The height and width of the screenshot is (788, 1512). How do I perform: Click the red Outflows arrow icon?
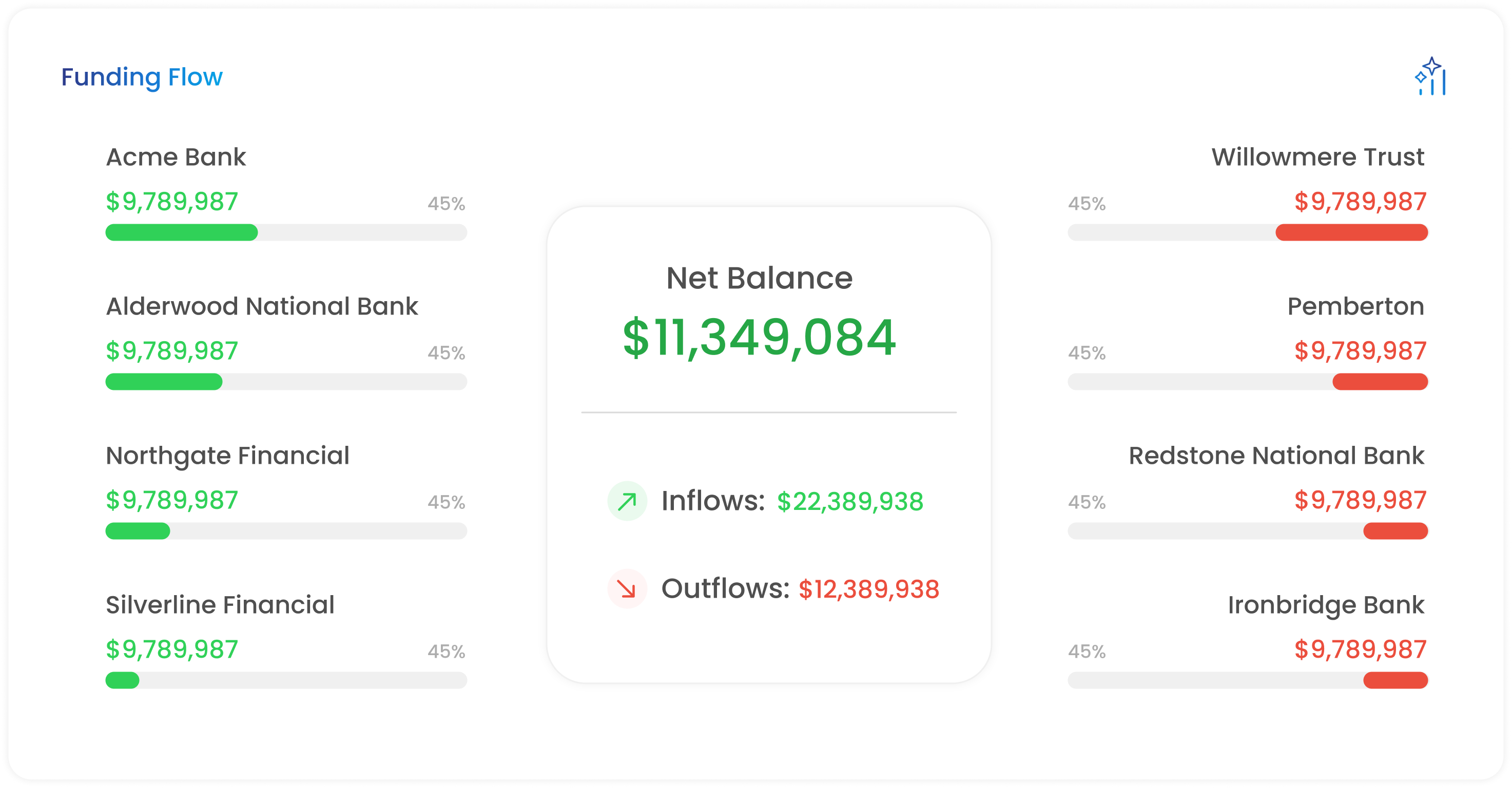coord(627,588)
